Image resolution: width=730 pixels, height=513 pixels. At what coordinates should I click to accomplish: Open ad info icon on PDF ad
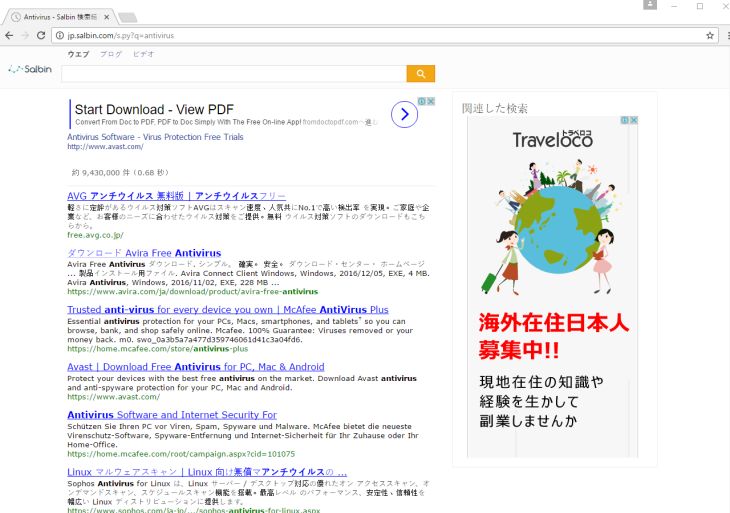click(x=421, y=101)
